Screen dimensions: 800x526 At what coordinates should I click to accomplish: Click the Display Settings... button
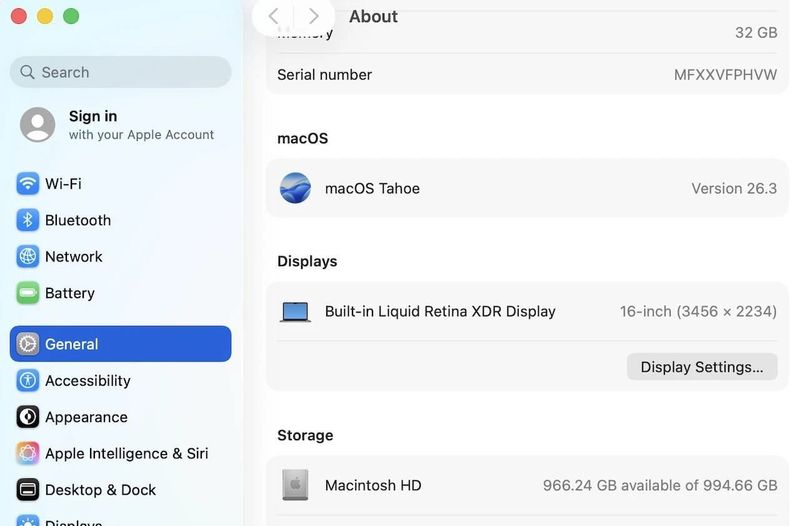pyautogui.click(x=702, y=367)
